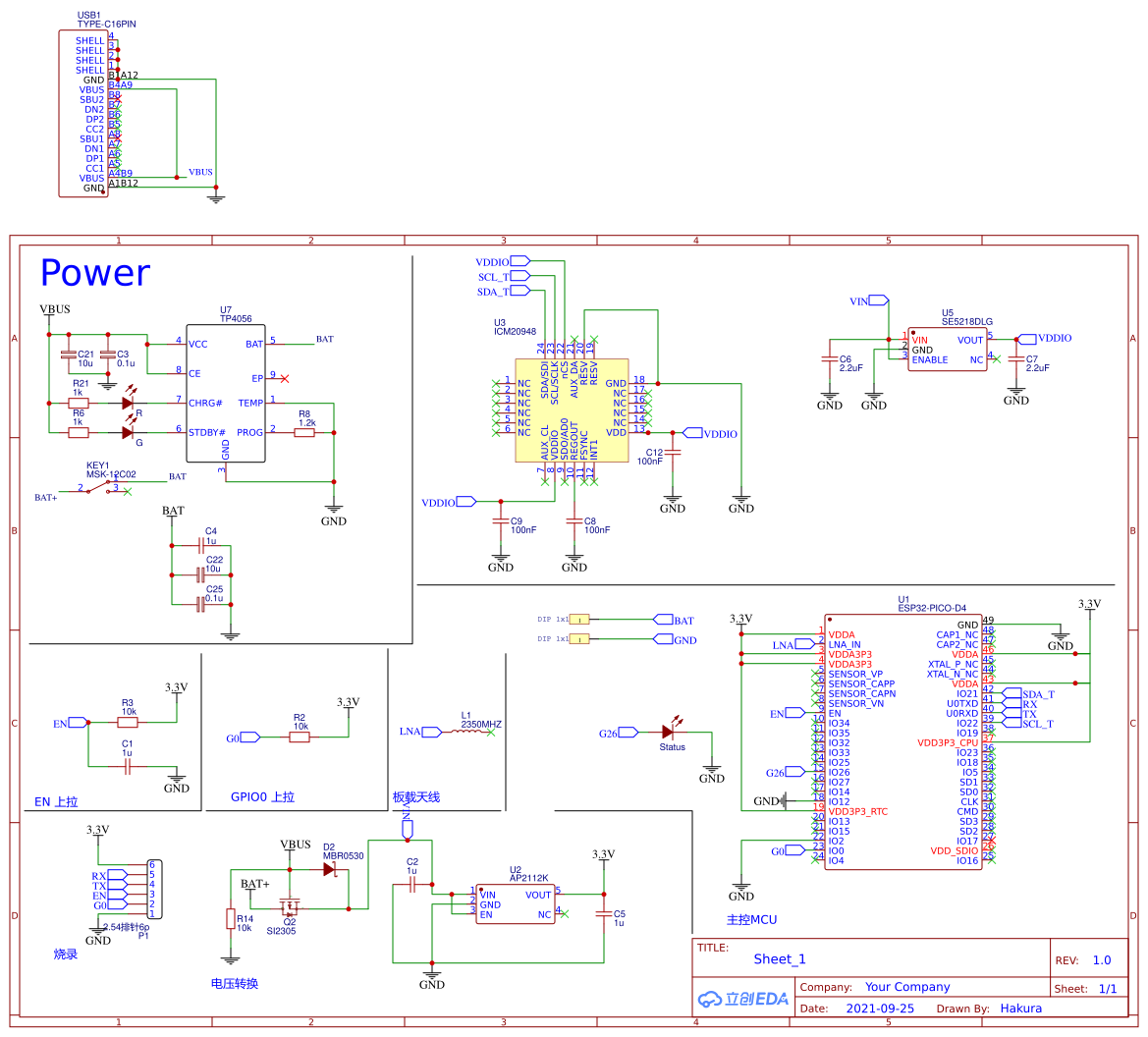Screen dimensions: 1148x1037
Task: Select the AP2112K regulator U2
Action: [516, 903]
